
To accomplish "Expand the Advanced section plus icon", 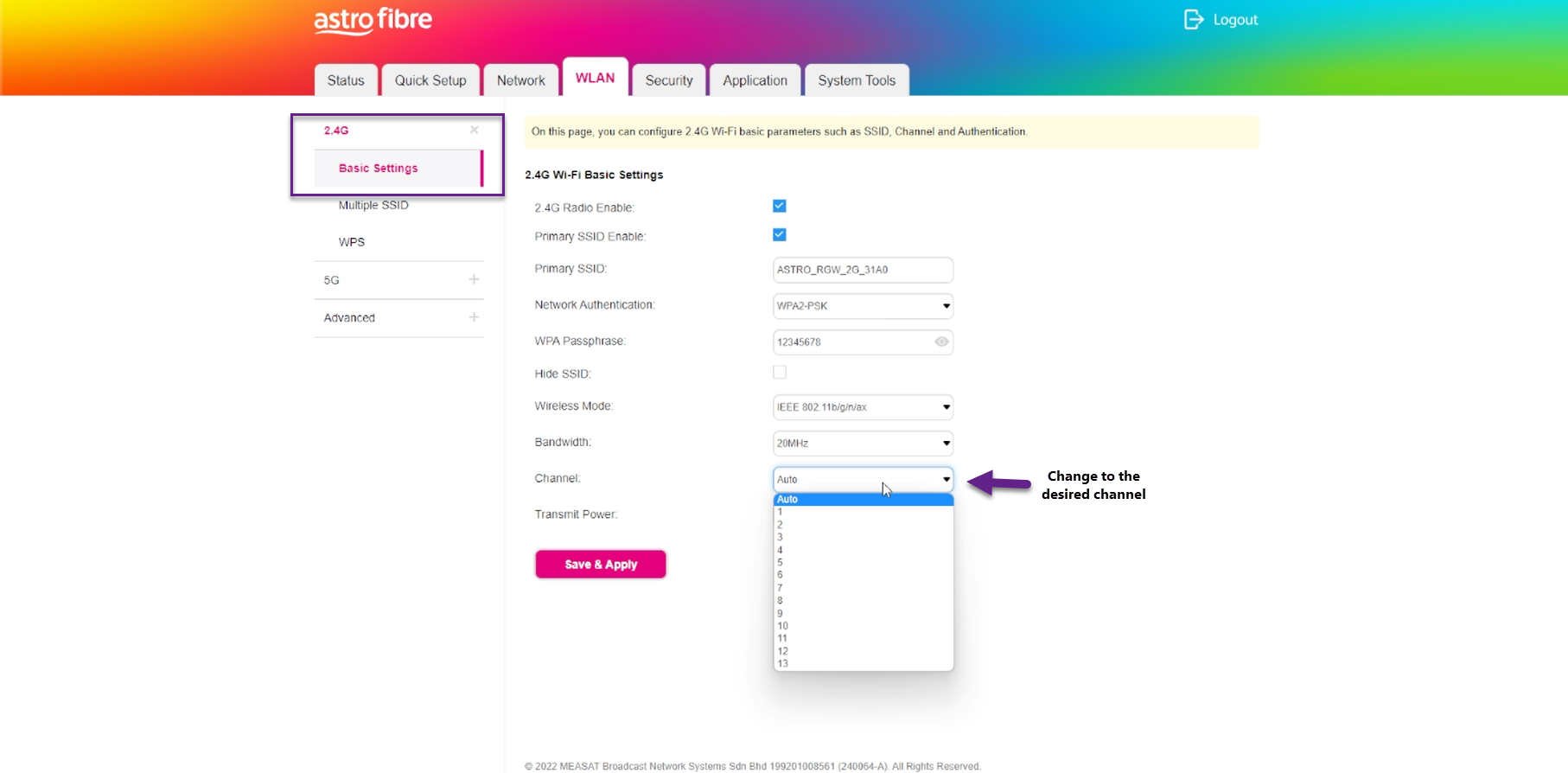I will pyautogui.click(x=474, y=317).
